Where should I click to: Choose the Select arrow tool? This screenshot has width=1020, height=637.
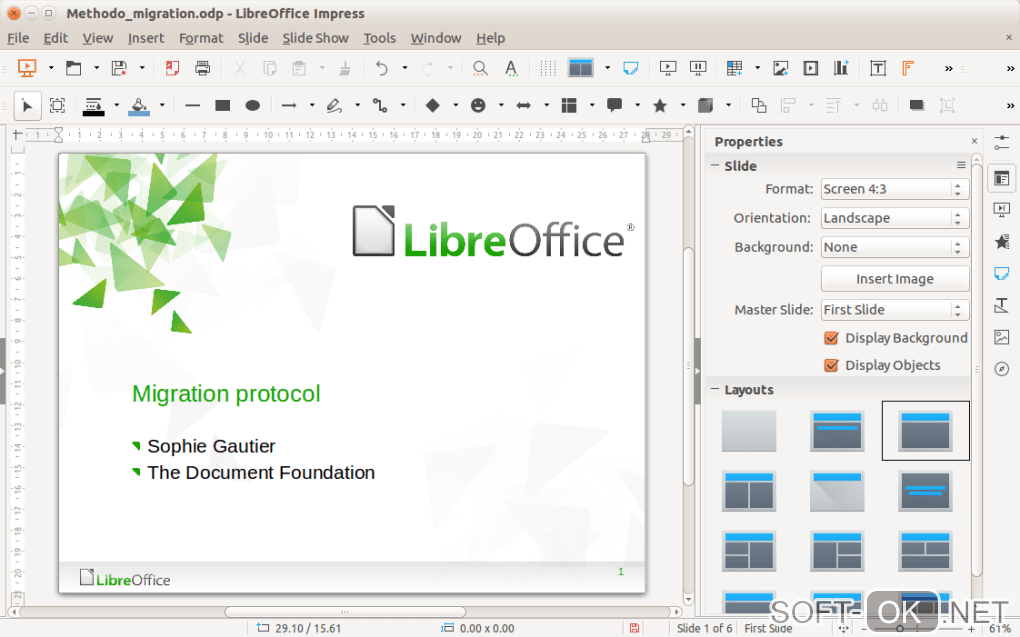27,105
